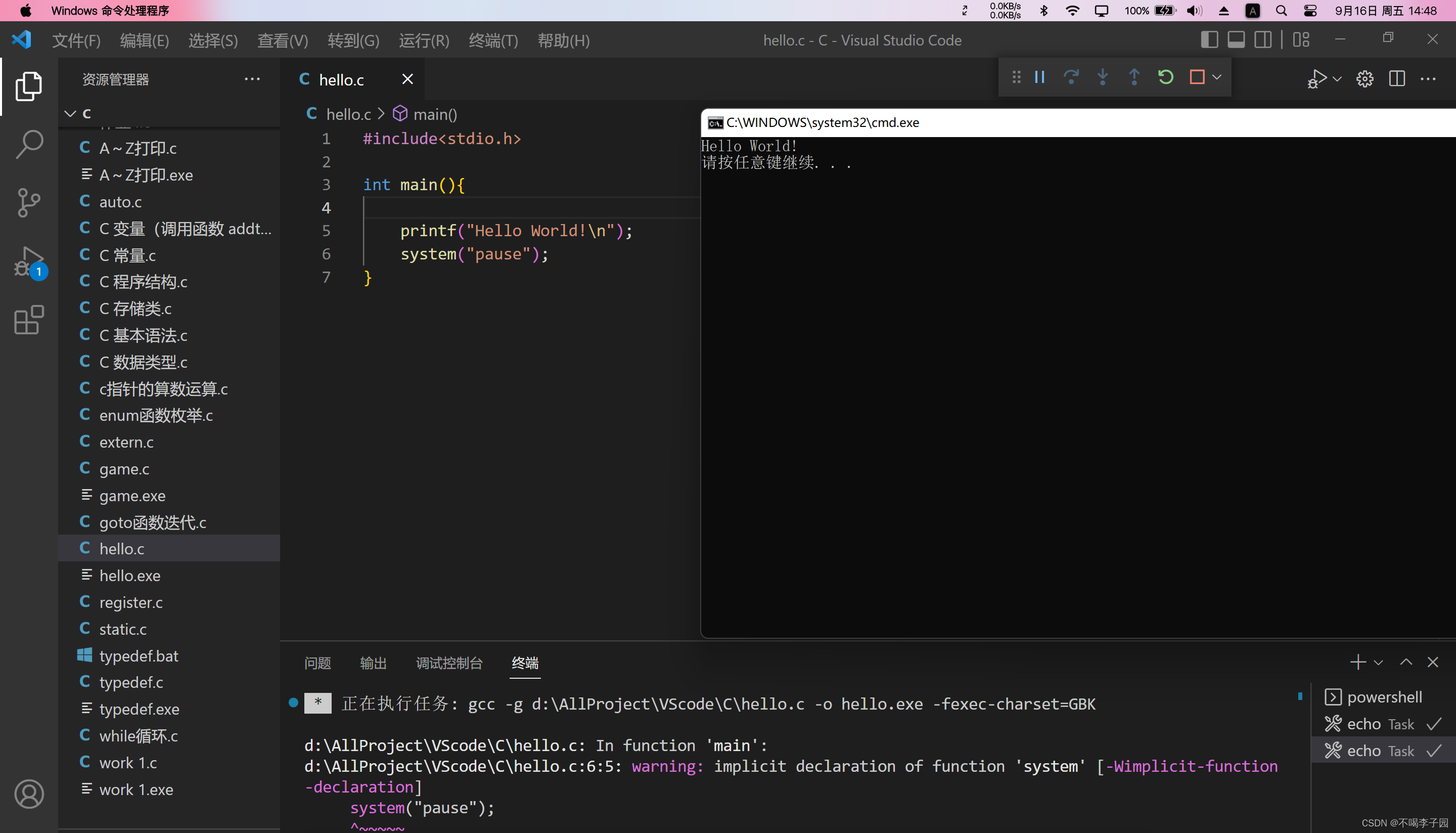Screen dimensions: 1456x833
Task: Restart the debug session
Action: pos(1165,77)
